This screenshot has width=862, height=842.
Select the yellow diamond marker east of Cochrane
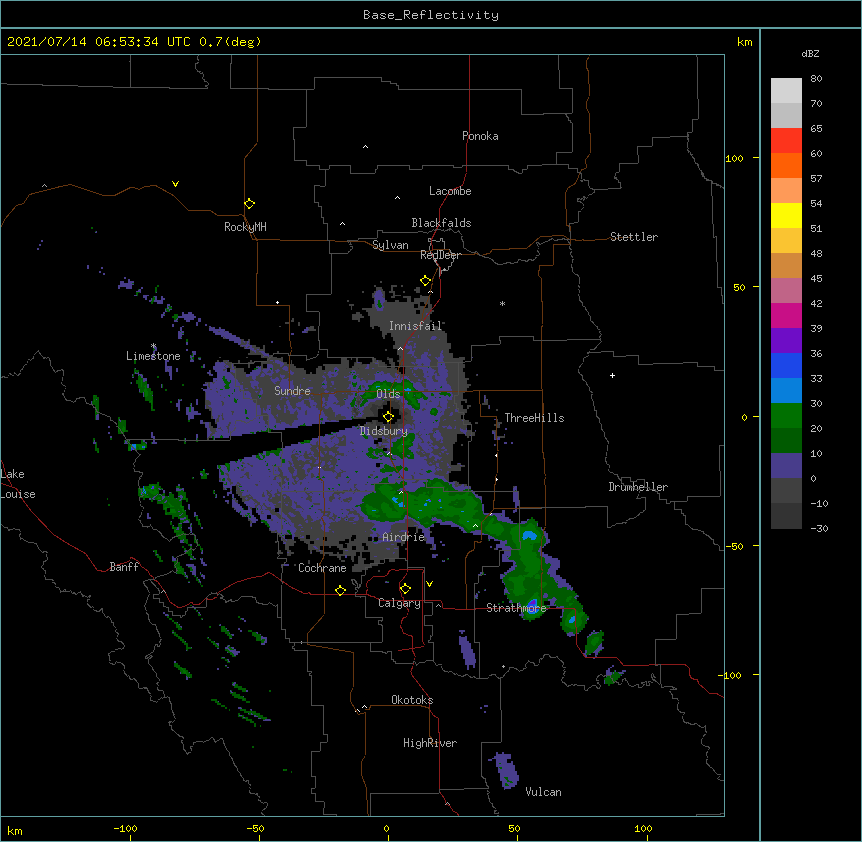[340, 590]
